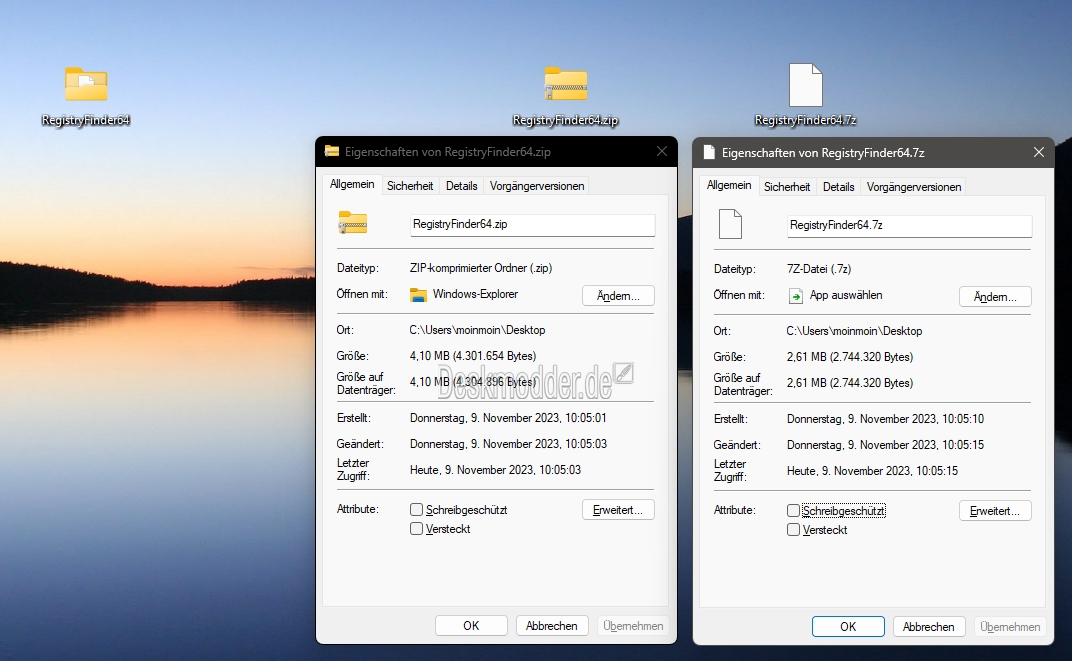Click the file type text 7Z-Datei (.7z)
The width and height of the screenshot is (1072, 661).
(x=819, y=269)
